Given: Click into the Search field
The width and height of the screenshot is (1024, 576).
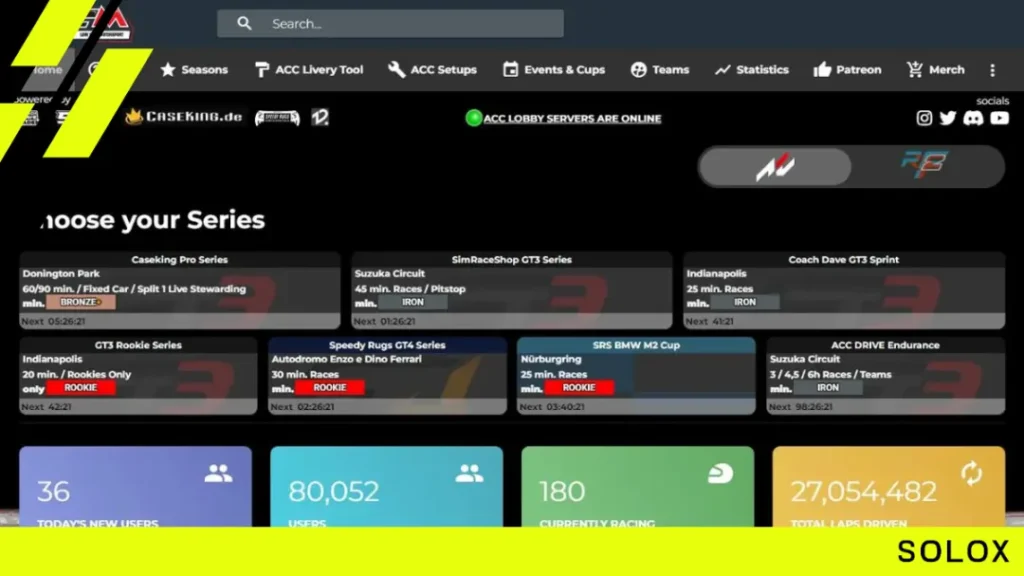Looking at the screenshot, I should click(391, 24).
